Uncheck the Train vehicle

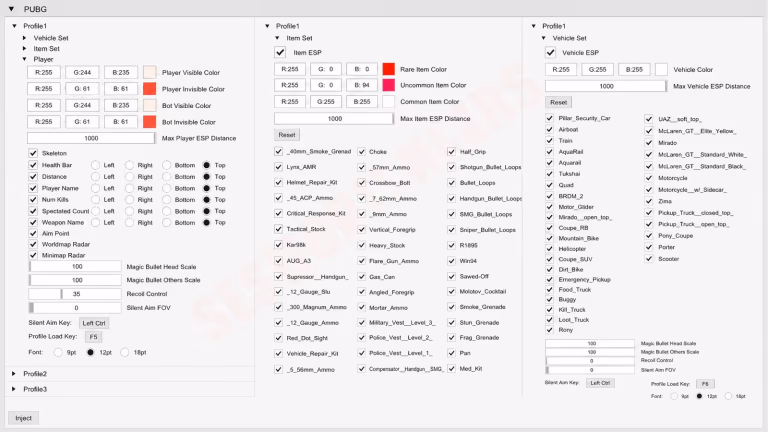550,141
